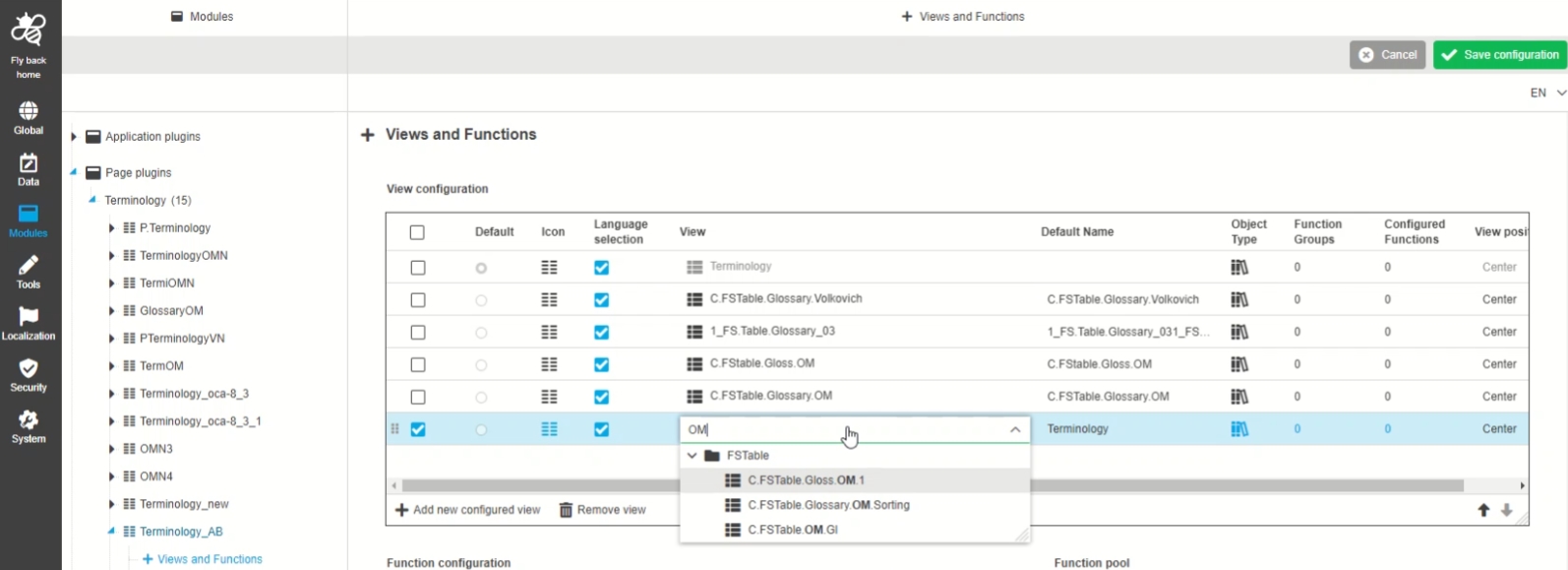Check the box for C.FStable.Gloss.OM row
Image resolution: width=1568 pixels, height=570 pixels.
(x=418, y=364)
